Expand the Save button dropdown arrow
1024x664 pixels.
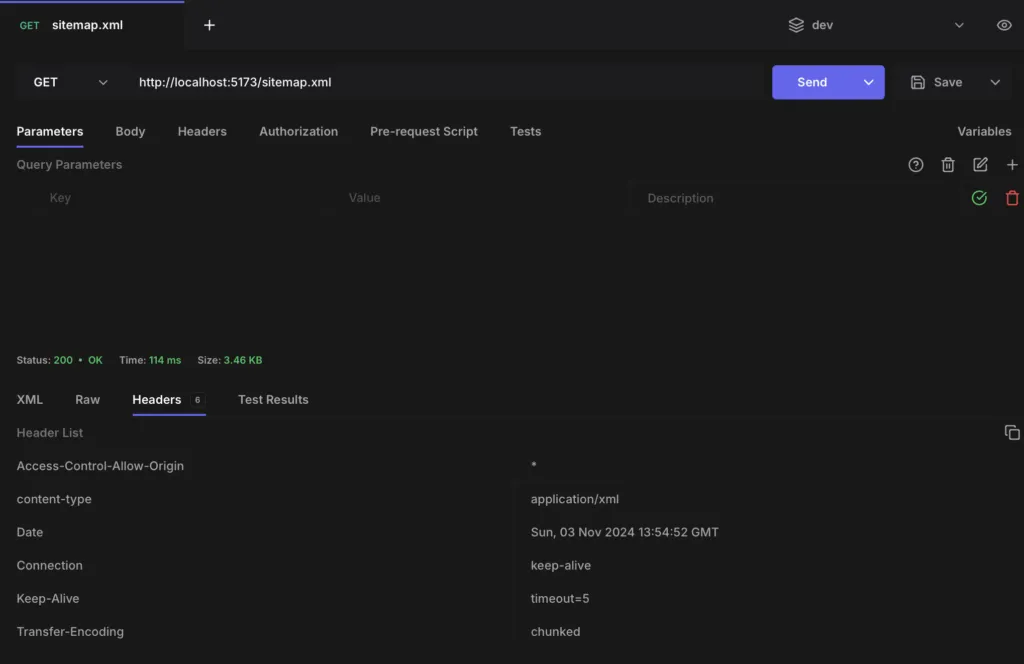coord(995,82)
